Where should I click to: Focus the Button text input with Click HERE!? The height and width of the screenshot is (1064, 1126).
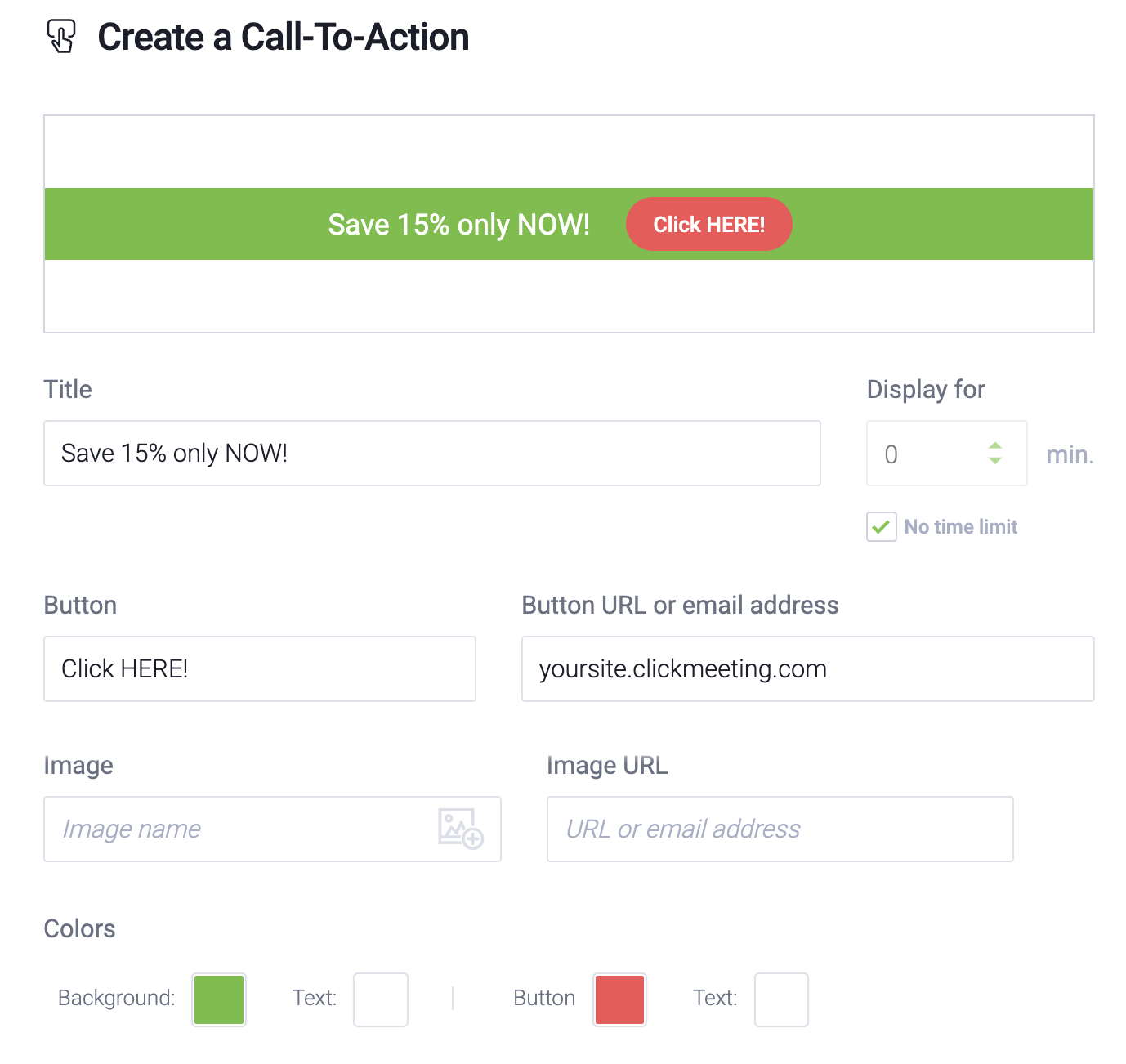pos(260,669)
